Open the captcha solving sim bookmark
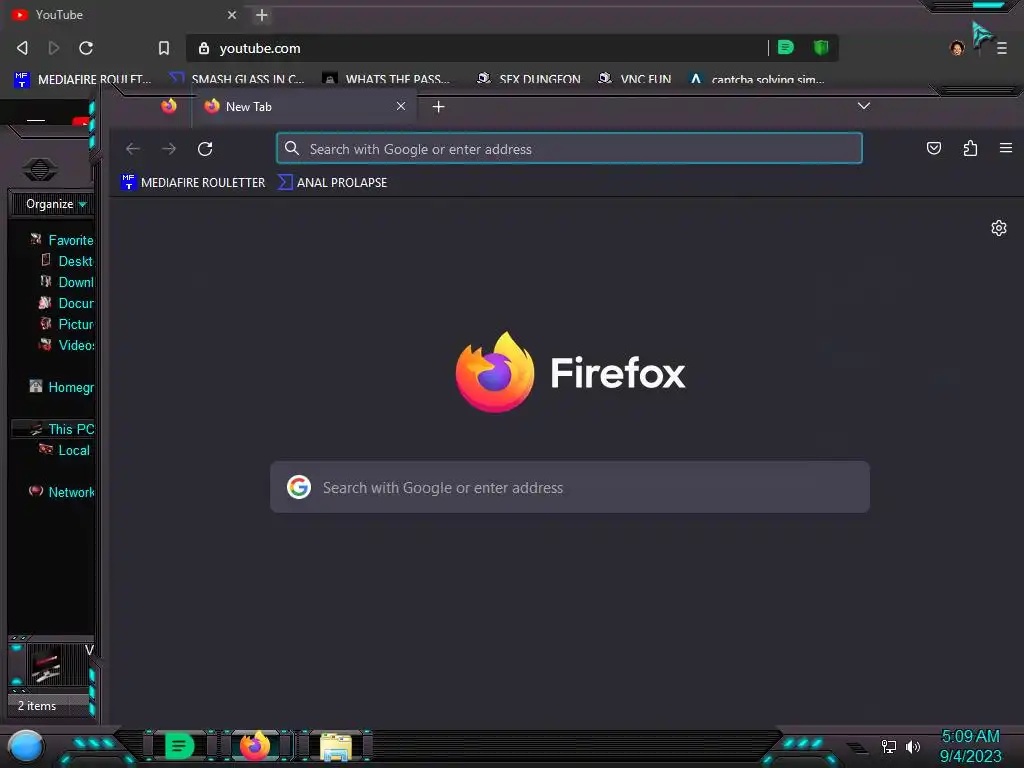Viewport: 1024px width, 768px height. (x=757, y=79)
